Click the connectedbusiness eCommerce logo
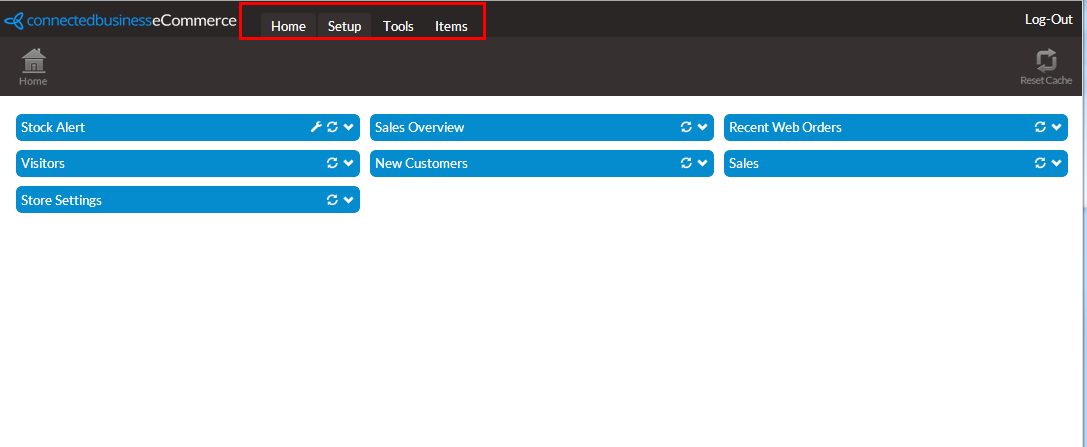This screenshot has width=1087, height=447. coord(120,20)
